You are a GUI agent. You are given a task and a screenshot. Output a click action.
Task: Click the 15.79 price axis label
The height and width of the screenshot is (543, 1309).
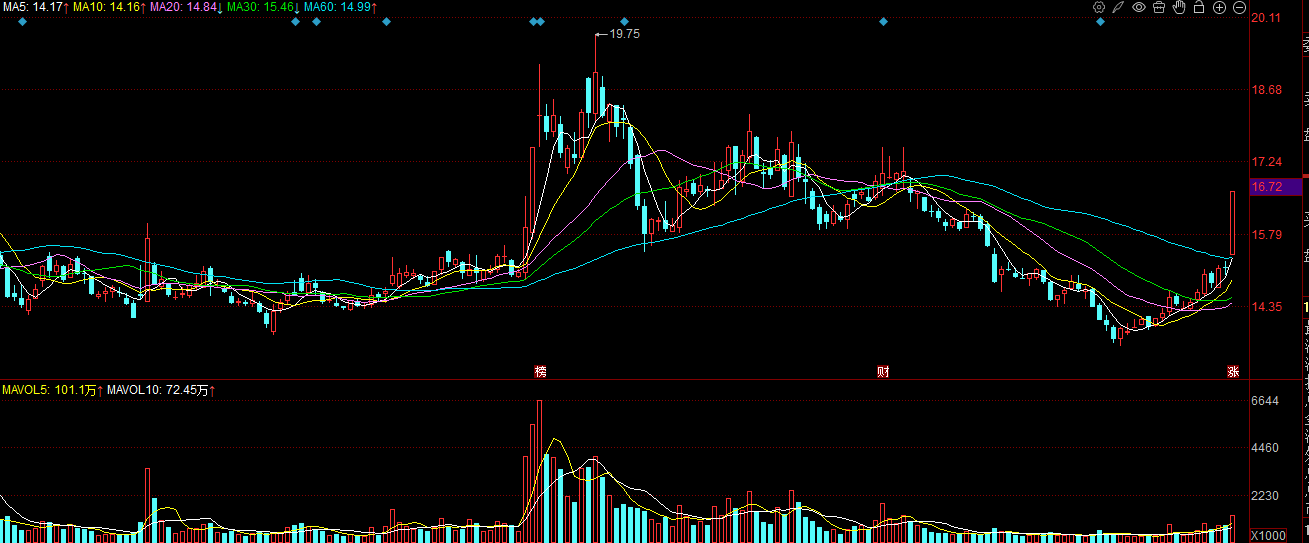pos(1267,235)
